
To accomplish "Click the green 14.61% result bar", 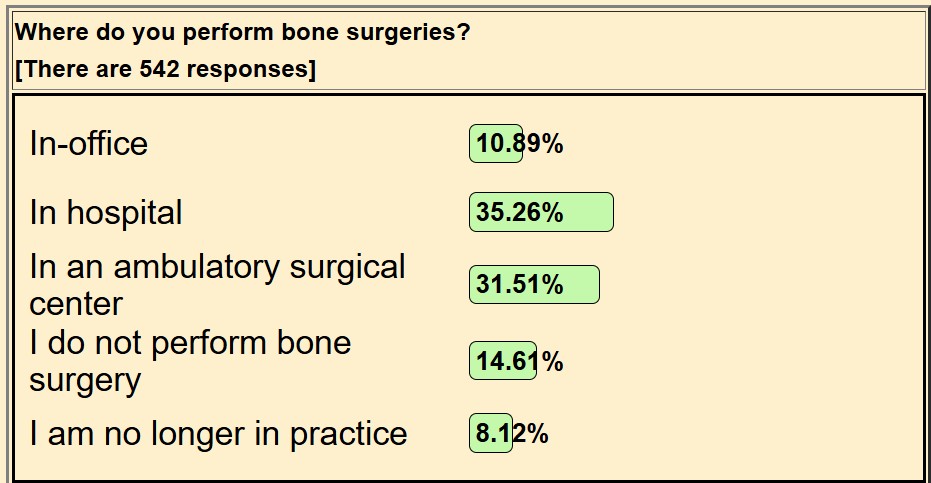I will click(x=502, y=360).
